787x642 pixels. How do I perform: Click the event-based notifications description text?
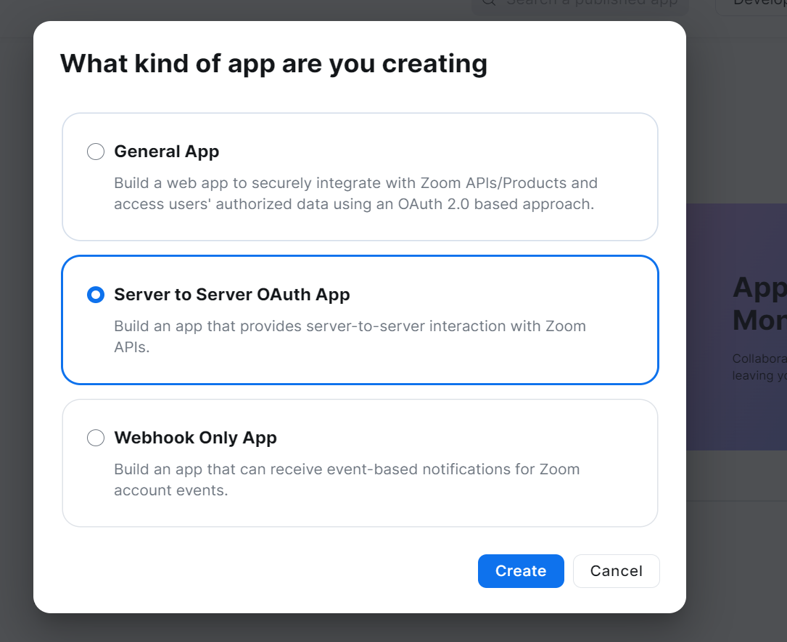[x=347, y=479]
